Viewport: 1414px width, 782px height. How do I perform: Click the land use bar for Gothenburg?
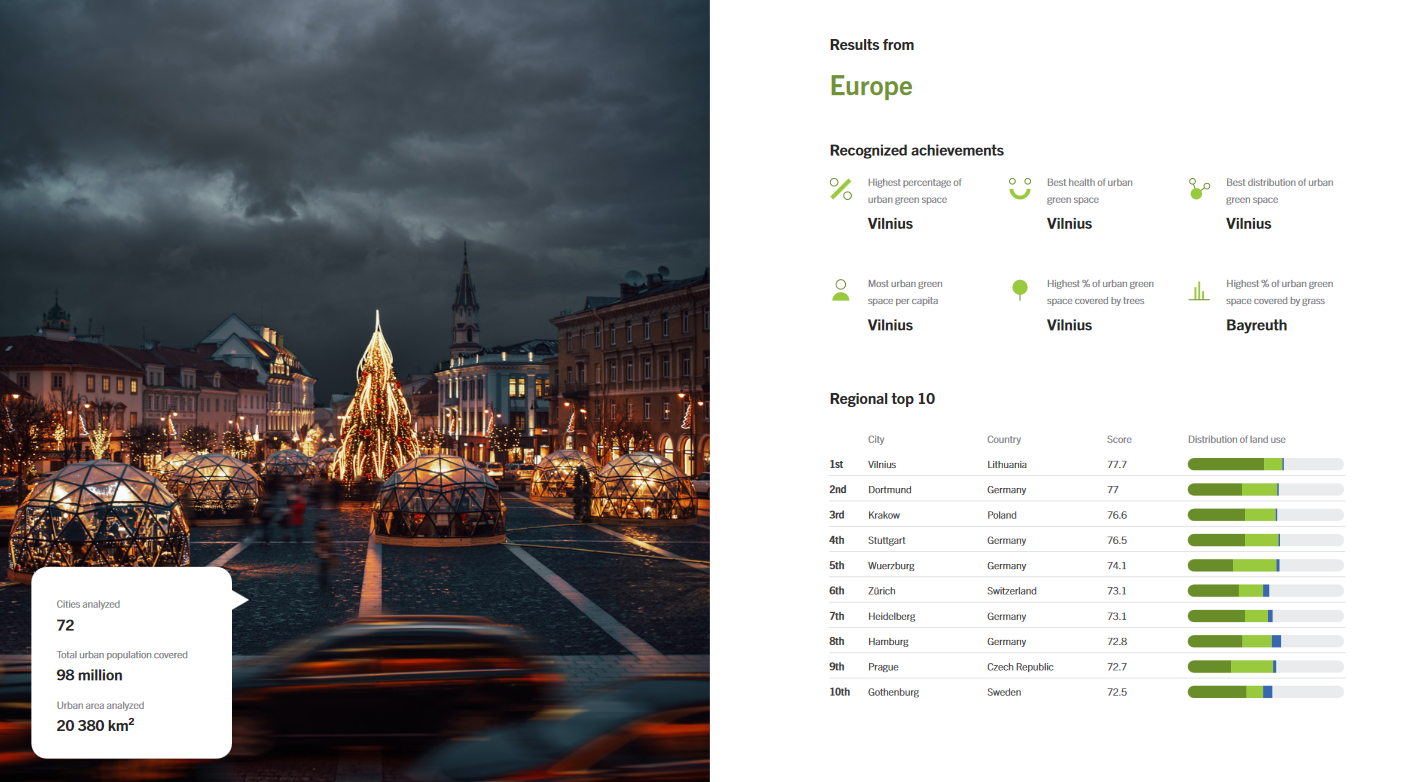[x=1265, y=692]
